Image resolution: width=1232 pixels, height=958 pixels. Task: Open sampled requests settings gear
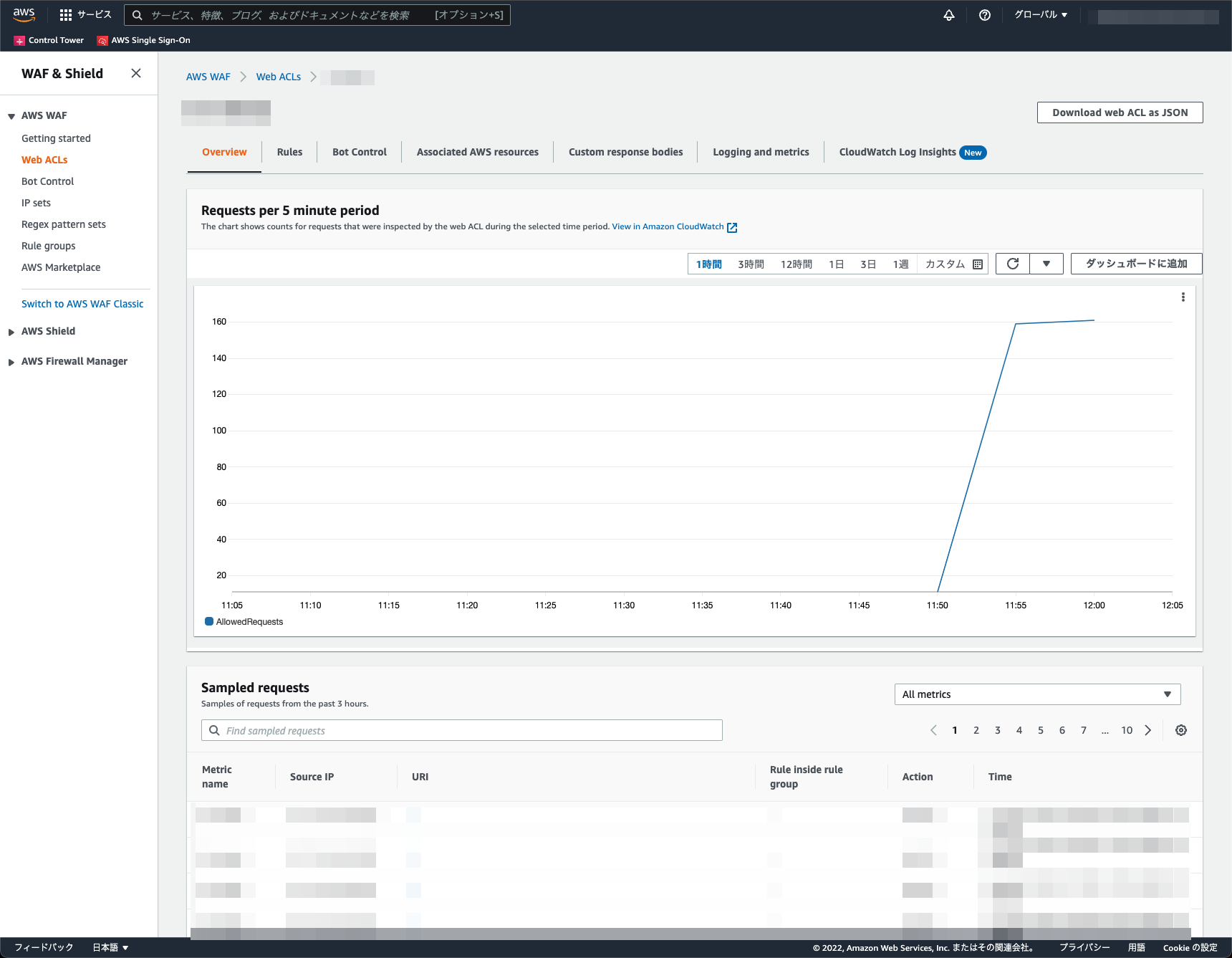click(1181, 730)
